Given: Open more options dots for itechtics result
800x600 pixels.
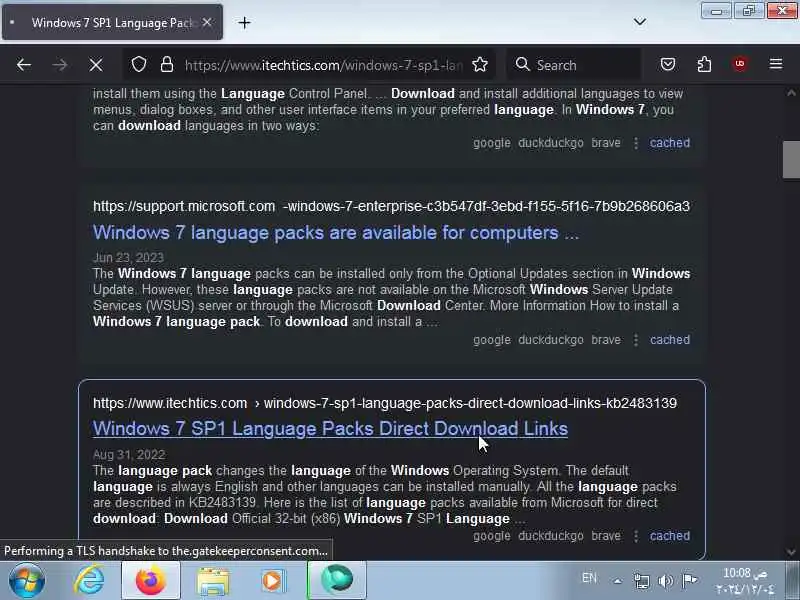Looking at the screenshot, I should pyautogui.click(x=636, y=536).
